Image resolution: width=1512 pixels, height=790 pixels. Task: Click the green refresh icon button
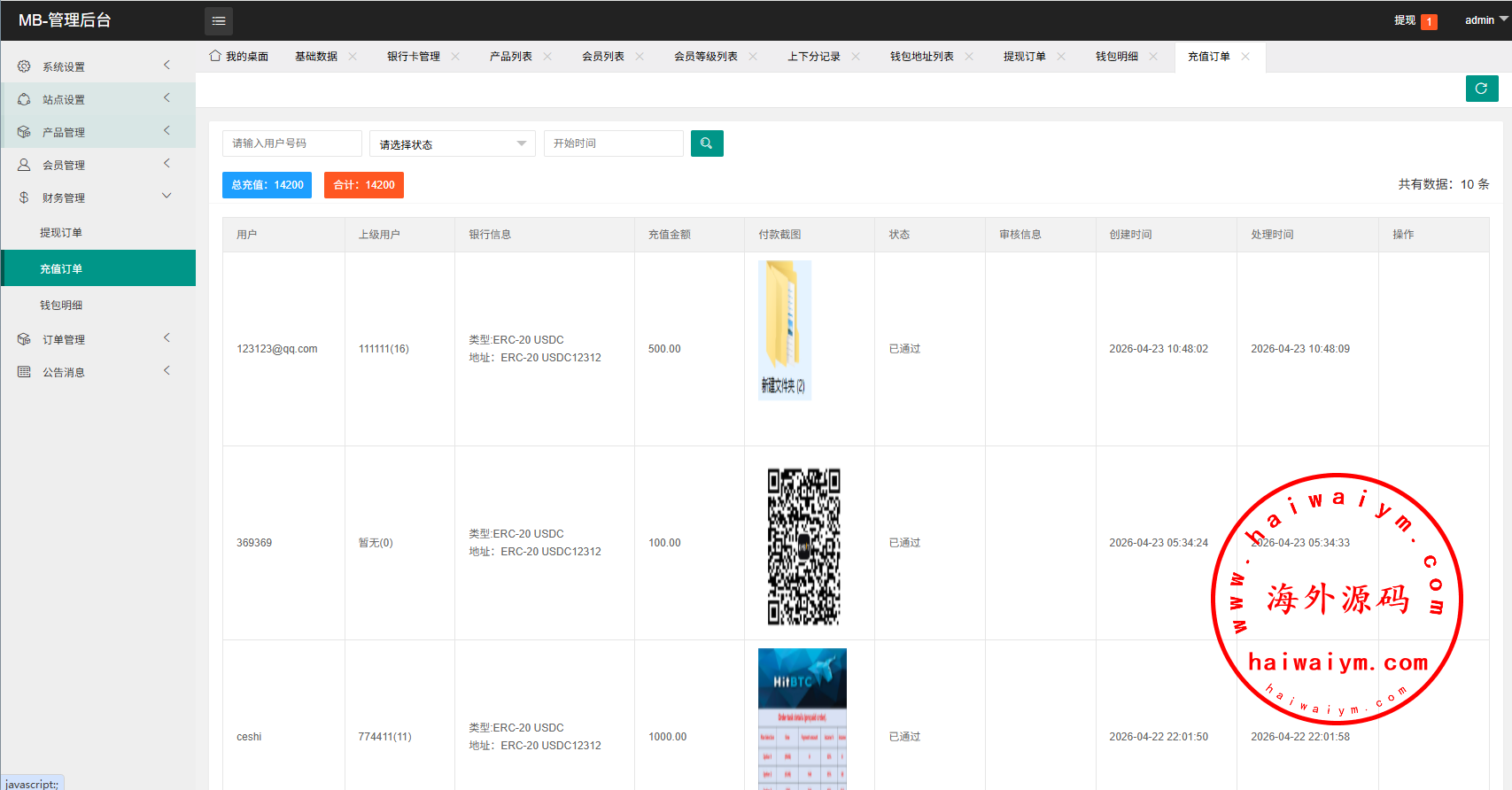click(x=1481, y=89)
